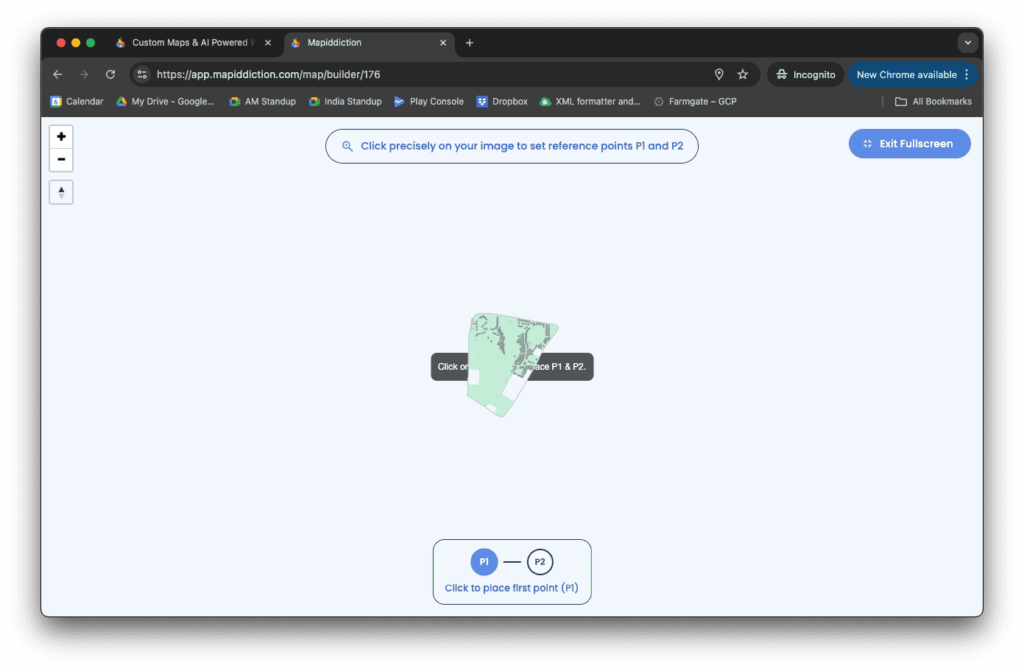This screenshot has height=671, width=1024.
Task: Close the Mapiddiction tab
Action: click(x=443, y=43)
